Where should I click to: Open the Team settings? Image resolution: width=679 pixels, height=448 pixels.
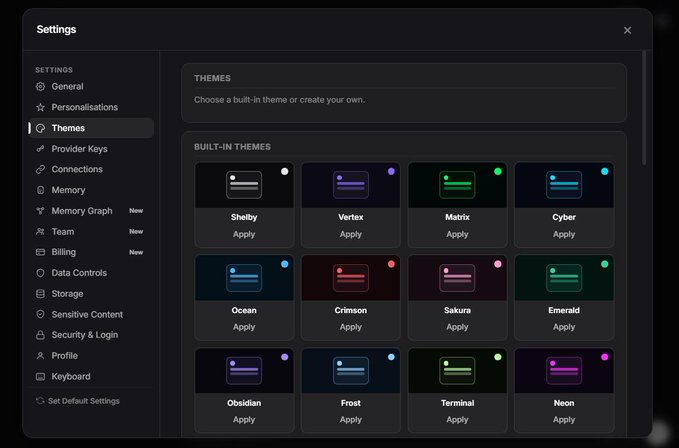(x=91, y=232)
